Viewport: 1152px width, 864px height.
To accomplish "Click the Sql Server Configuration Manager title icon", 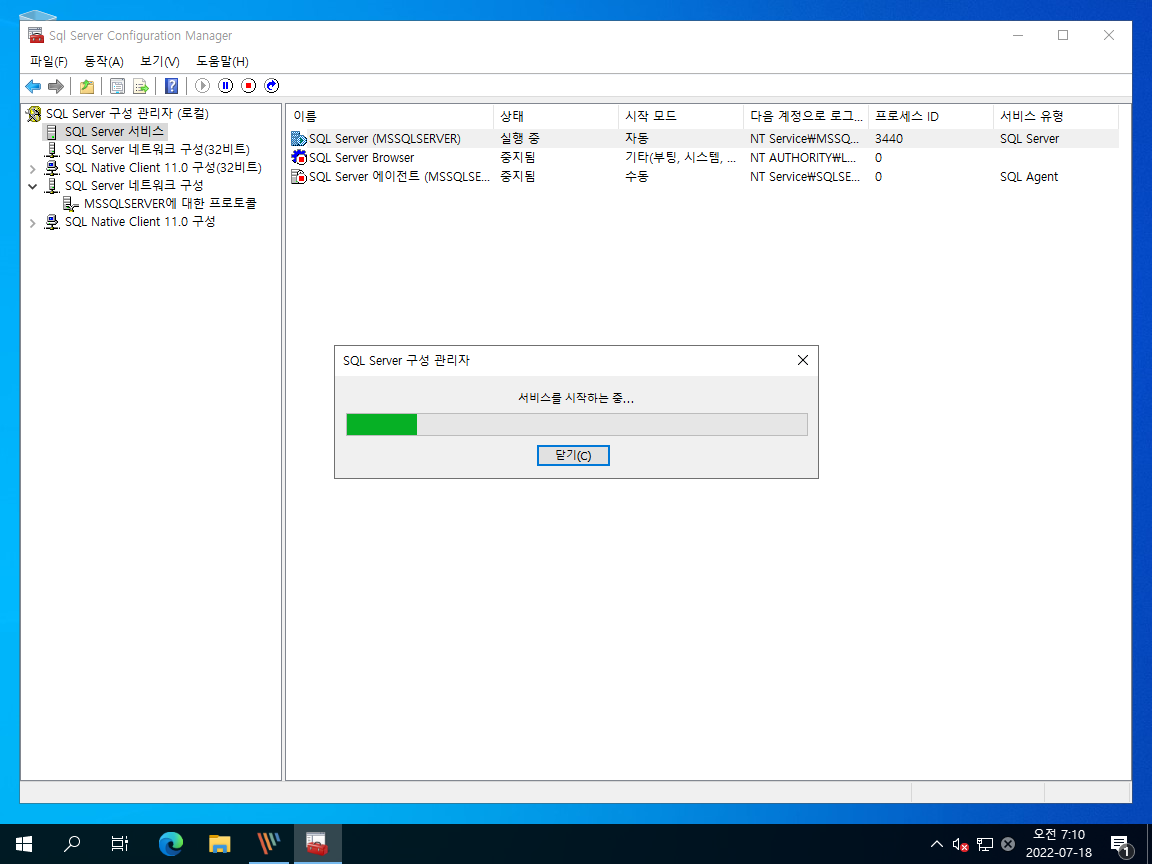I will point(36,35).
